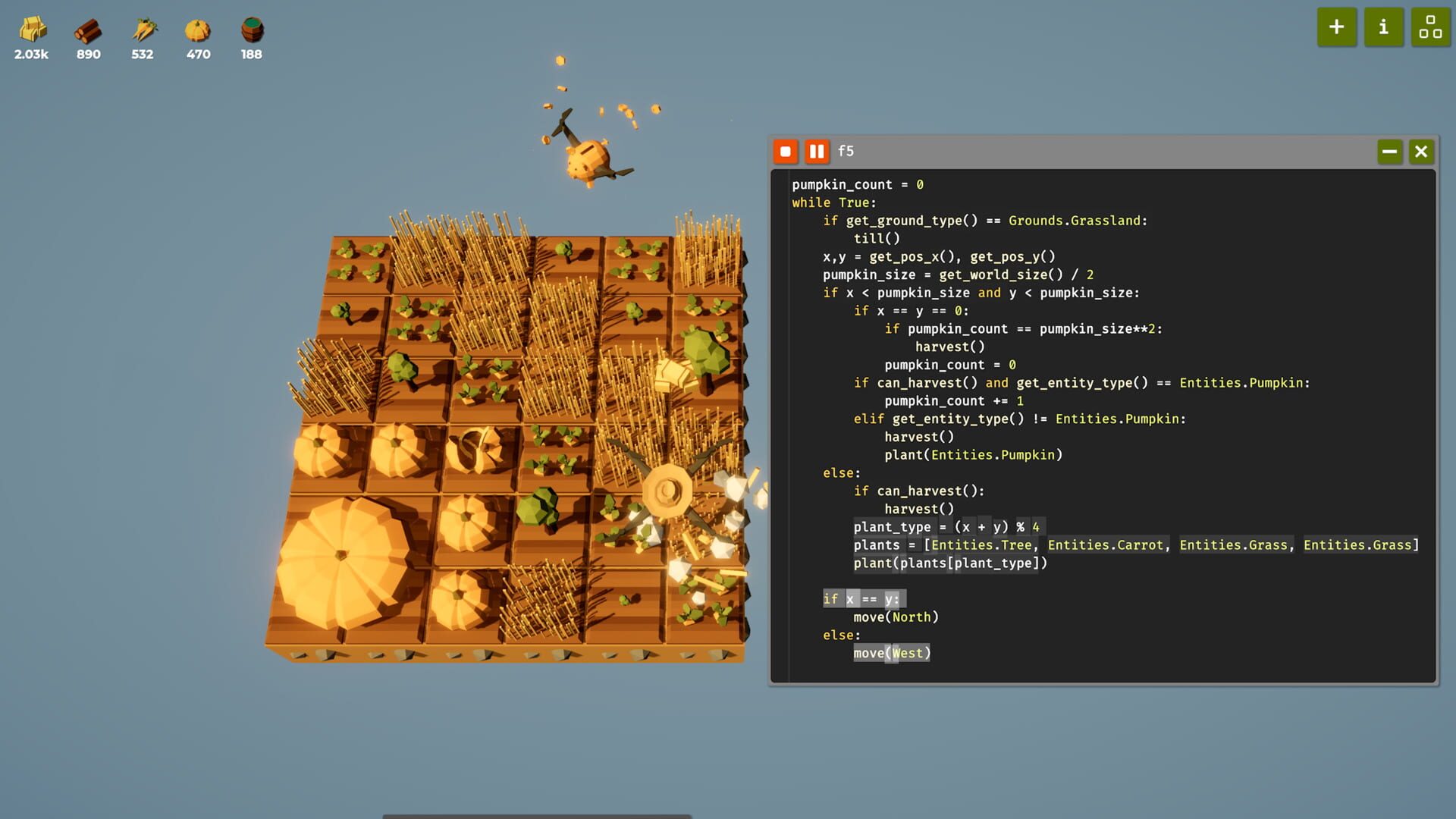
Task: Click the f5 window title to rename it
Action: pos(846,151)
